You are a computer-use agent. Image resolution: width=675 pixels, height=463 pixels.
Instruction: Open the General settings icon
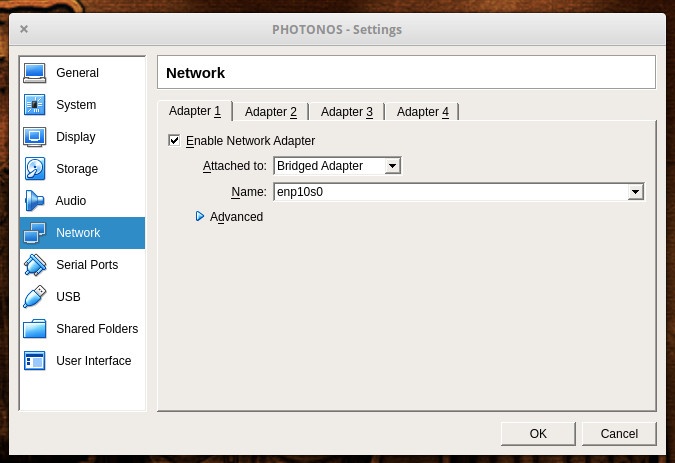tap(35, 73)
